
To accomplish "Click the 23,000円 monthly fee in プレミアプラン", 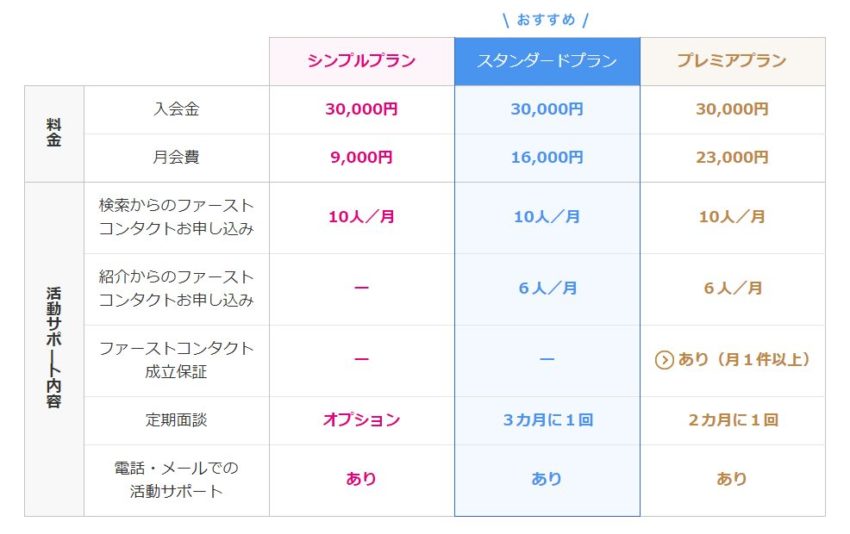I will tap(732, 158).
